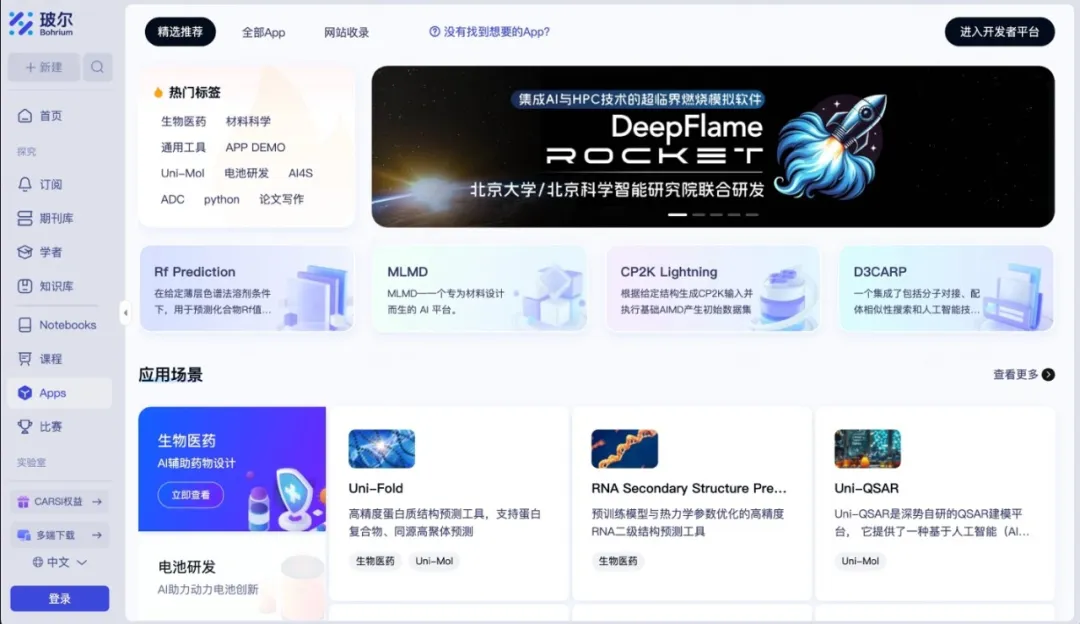The height and width of the screenshot is (624, 1080).
Task: Open 比赛 trophy icon in sidebar
Action: [x=26, y=427]
